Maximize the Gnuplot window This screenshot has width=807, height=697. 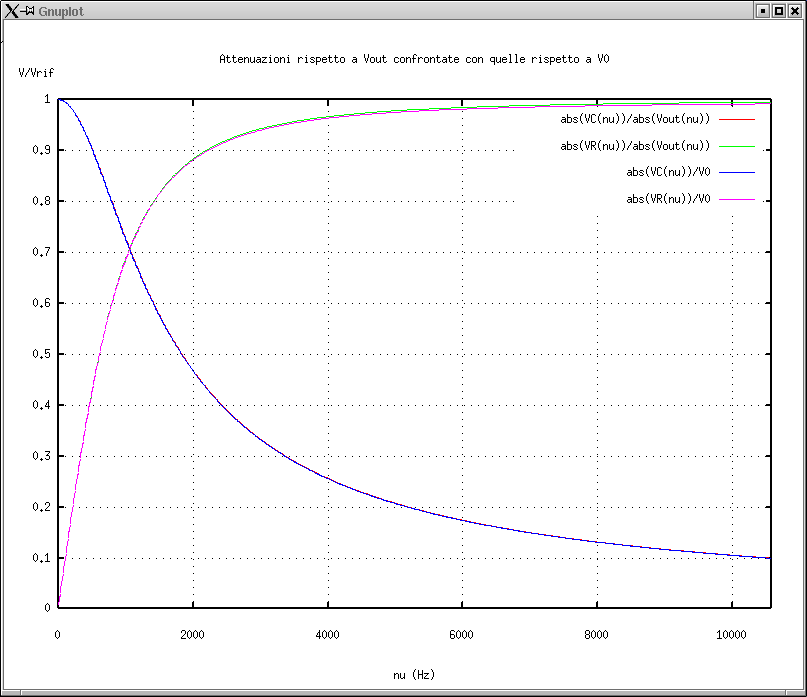click(x=778, y=10)
